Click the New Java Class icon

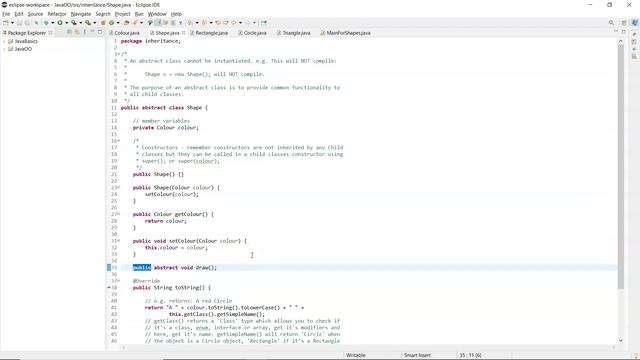(111, 23)
